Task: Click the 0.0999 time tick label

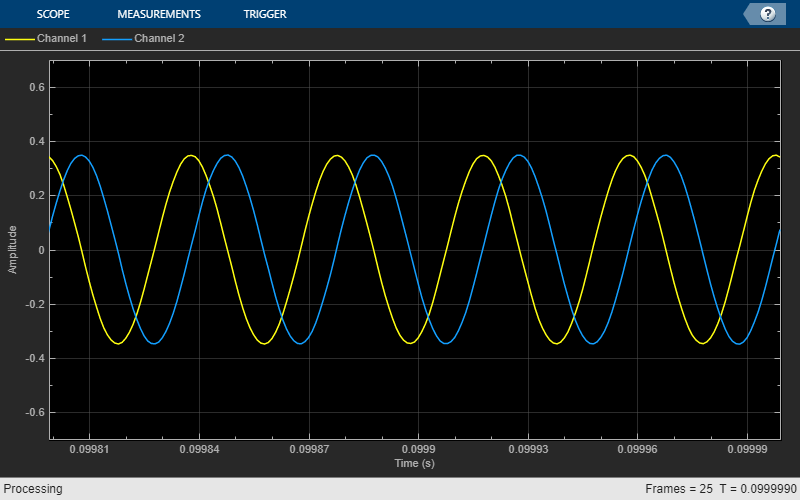Action: pos(418,449)
